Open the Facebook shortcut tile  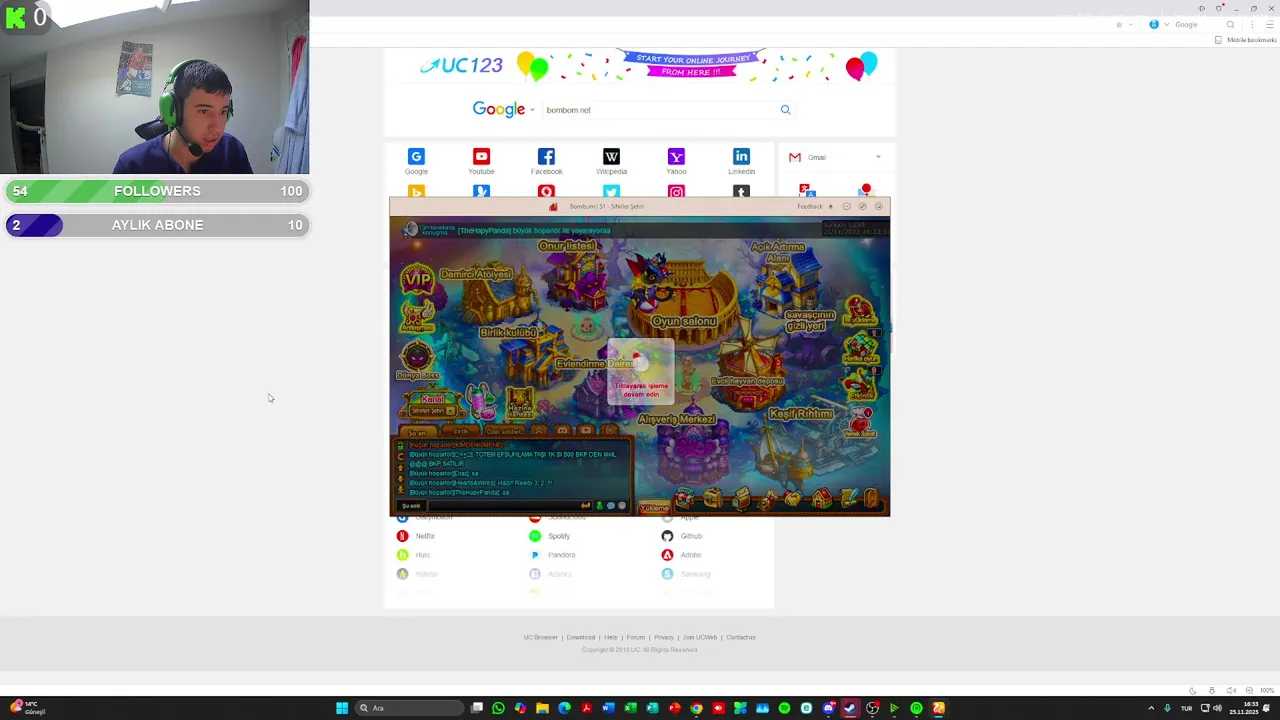546,161
